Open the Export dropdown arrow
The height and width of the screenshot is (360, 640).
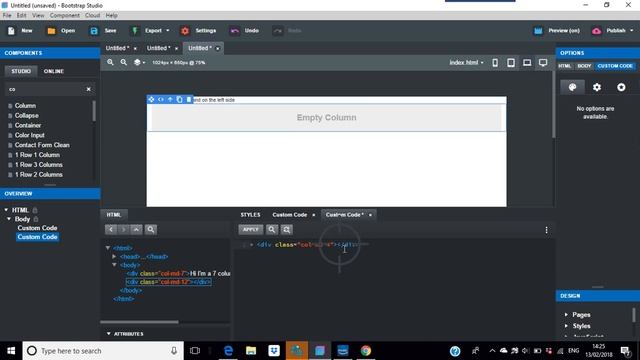(x=167, y=31)
